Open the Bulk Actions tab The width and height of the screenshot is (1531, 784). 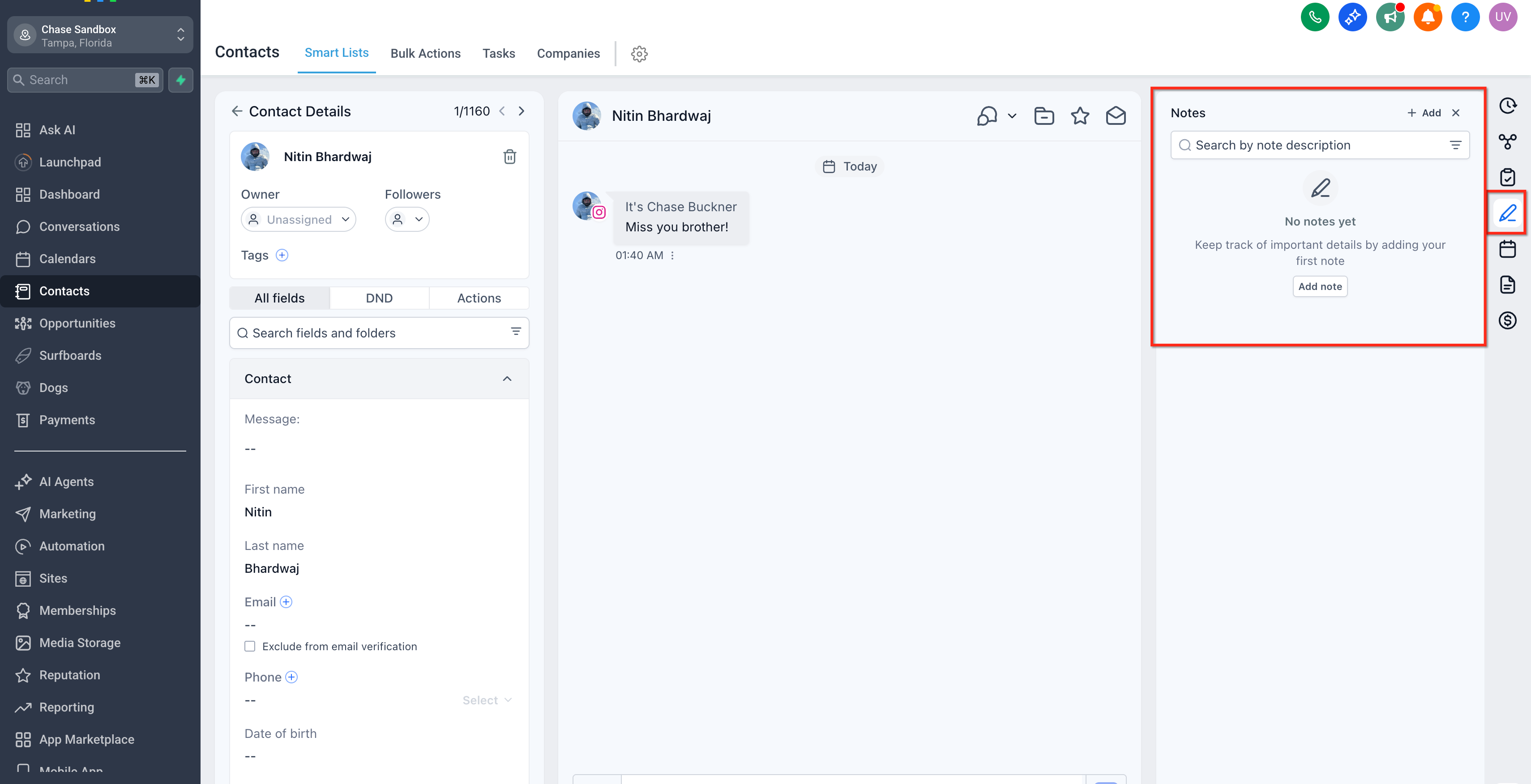425,53
